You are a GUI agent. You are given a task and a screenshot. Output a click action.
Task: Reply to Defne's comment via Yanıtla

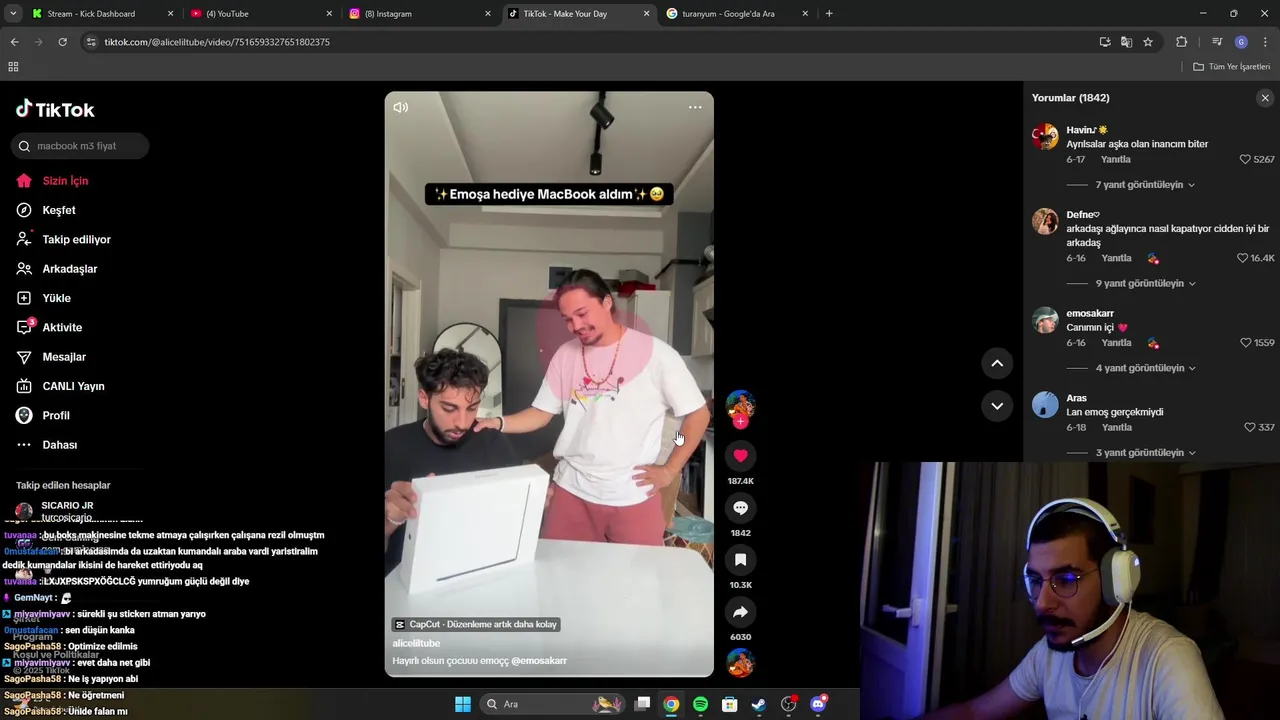pyautogui.click(x=1116, y=258)
